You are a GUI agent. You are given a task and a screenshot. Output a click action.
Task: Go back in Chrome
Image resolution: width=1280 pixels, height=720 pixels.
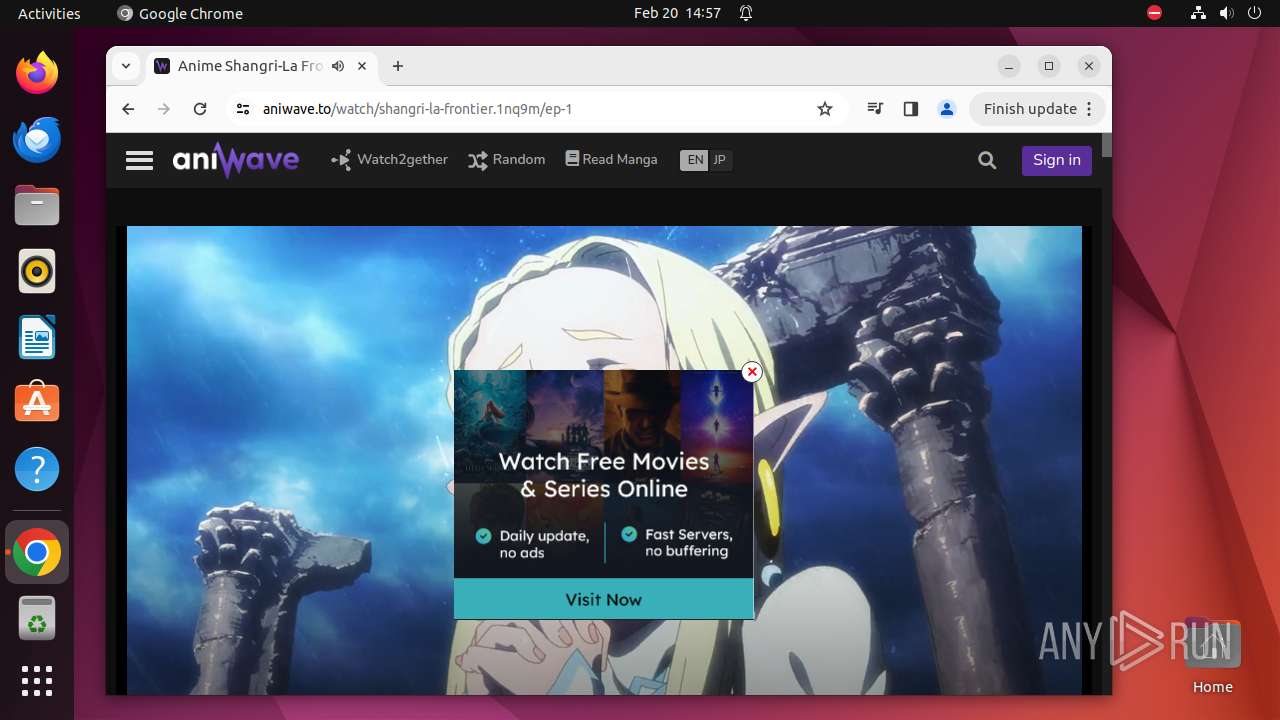click(128, 109)
